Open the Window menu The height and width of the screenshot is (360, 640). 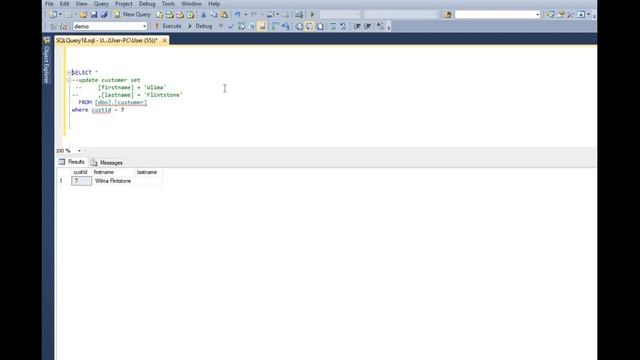pos(191,4)
